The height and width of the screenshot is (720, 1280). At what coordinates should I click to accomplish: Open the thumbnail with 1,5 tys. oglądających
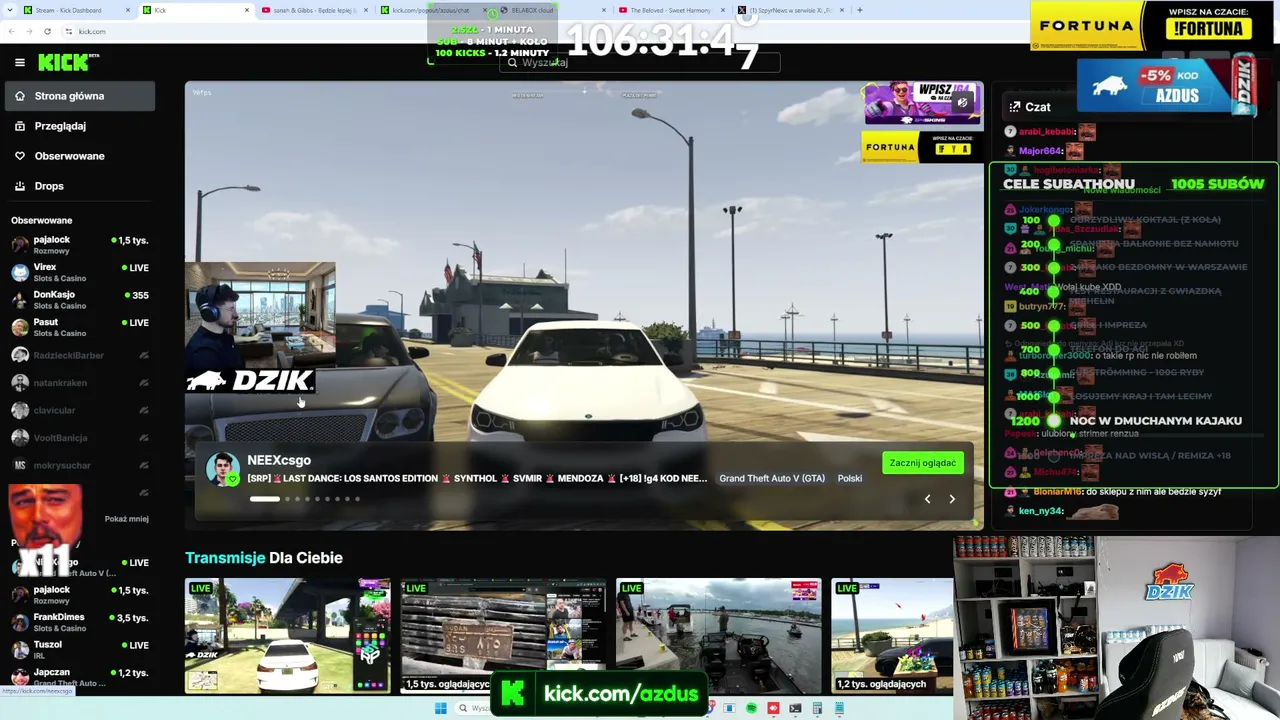point(503,636)
